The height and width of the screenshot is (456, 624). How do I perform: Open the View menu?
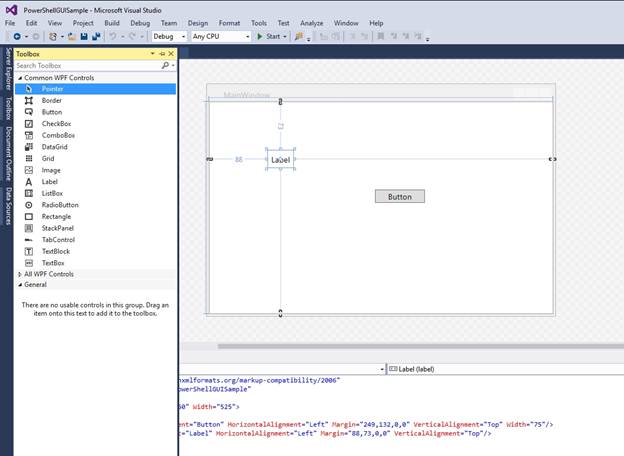pyautogui.click(x=55, y=23)
